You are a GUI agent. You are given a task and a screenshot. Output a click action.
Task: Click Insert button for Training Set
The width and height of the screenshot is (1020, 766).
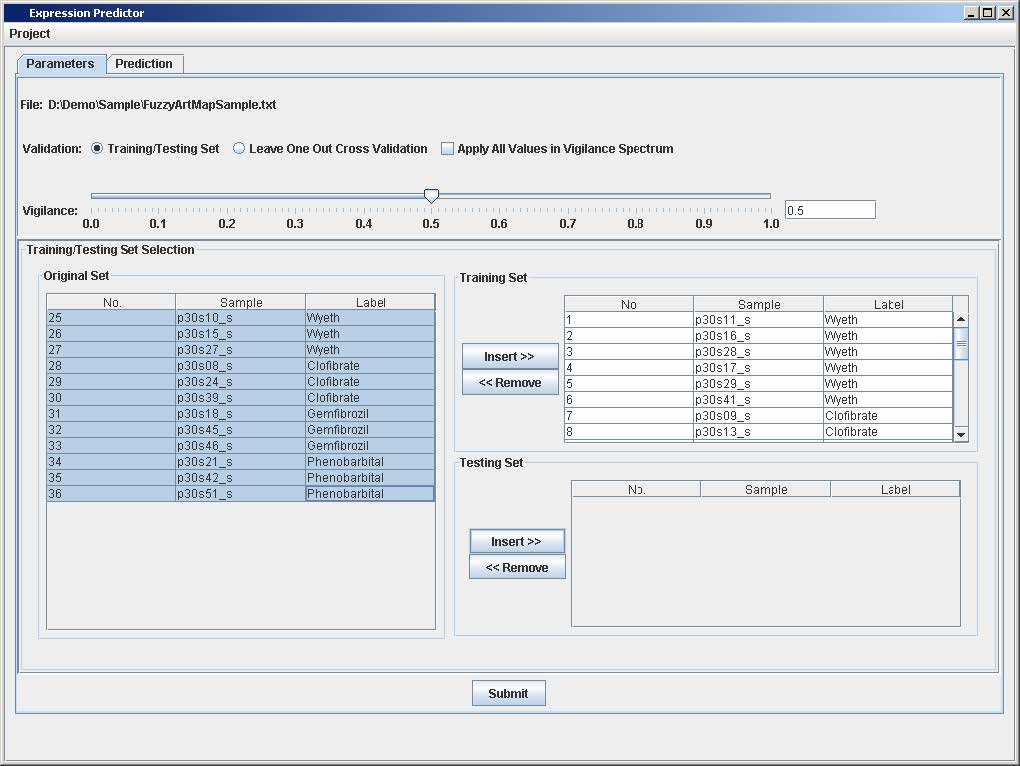(510, 356)
